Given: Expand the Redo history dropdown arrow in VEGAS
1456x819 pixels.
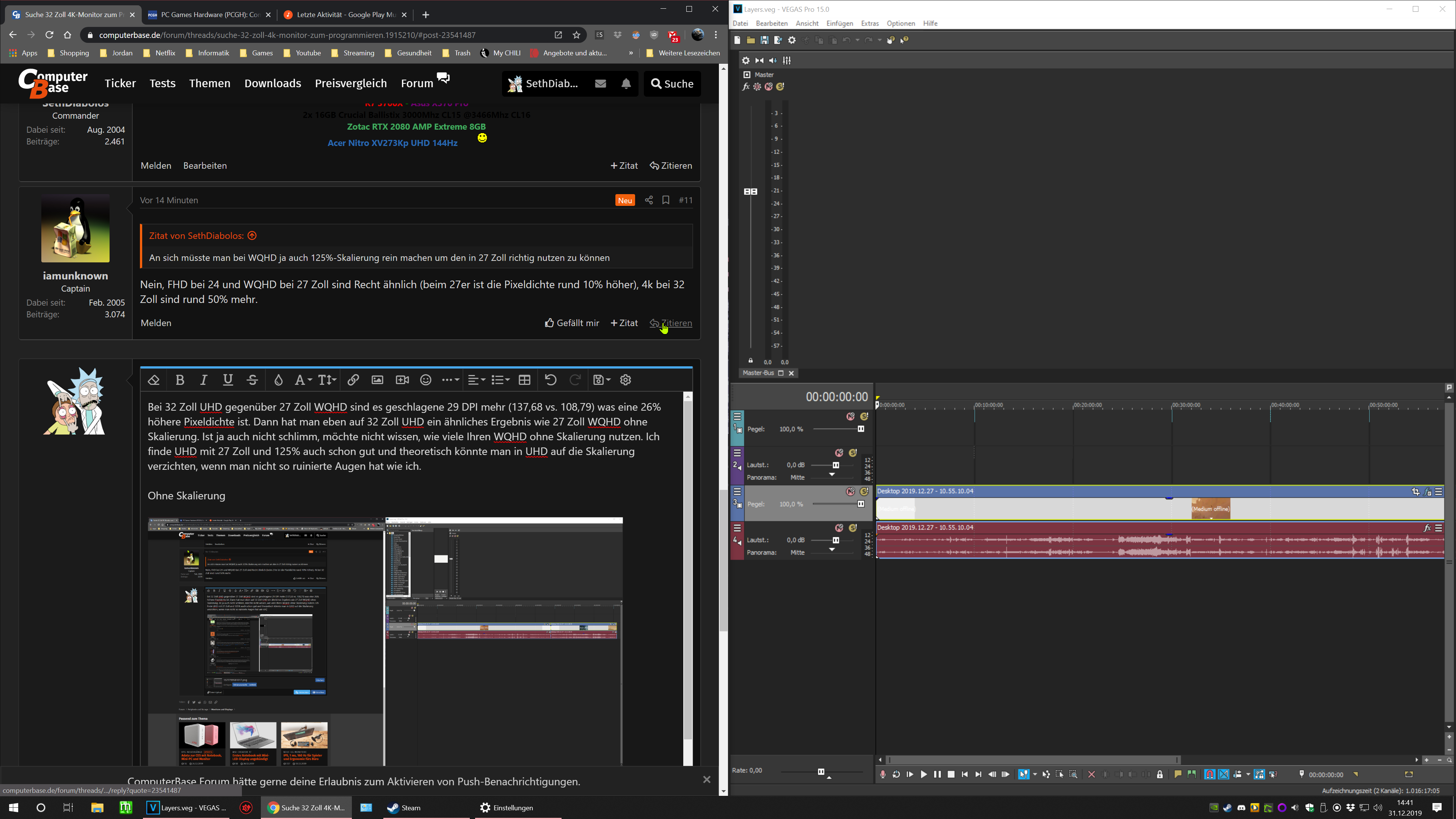Looking at the screenshot, I should (x=880, y=40).
